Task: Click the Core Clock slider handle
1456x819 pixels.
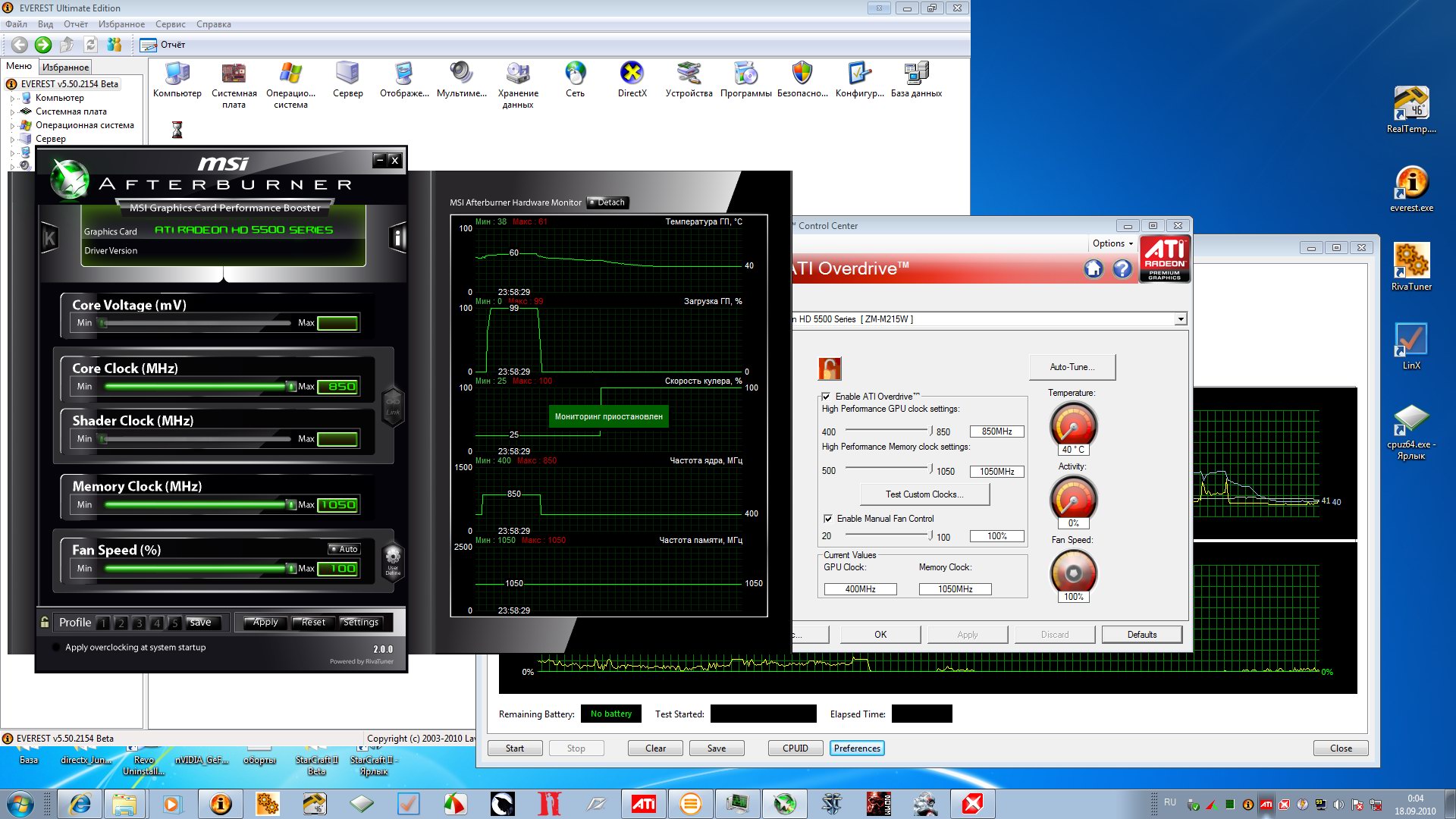Action: (x=291, y=387)
